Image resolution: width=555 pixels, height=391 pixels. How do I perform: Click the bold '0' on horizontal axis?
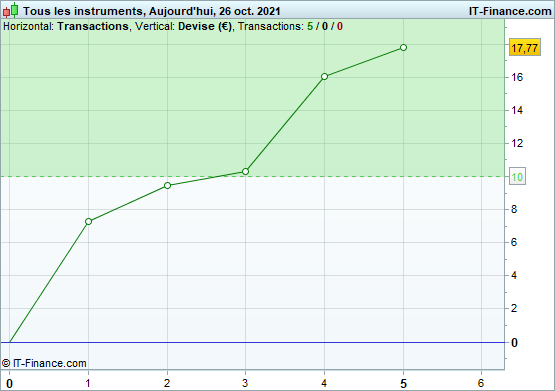10,384
